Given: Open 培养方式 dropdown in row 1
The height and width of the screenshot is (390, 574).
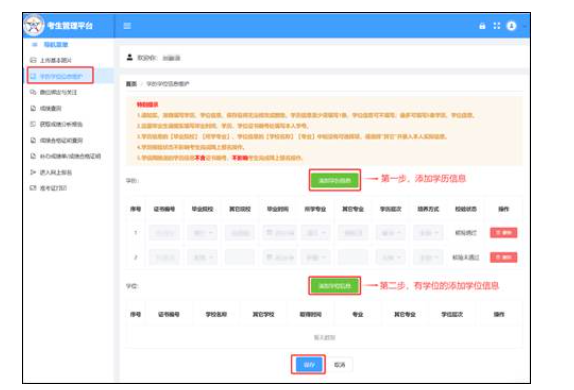Looking at the screenshot, I should [x=428, y=233].
